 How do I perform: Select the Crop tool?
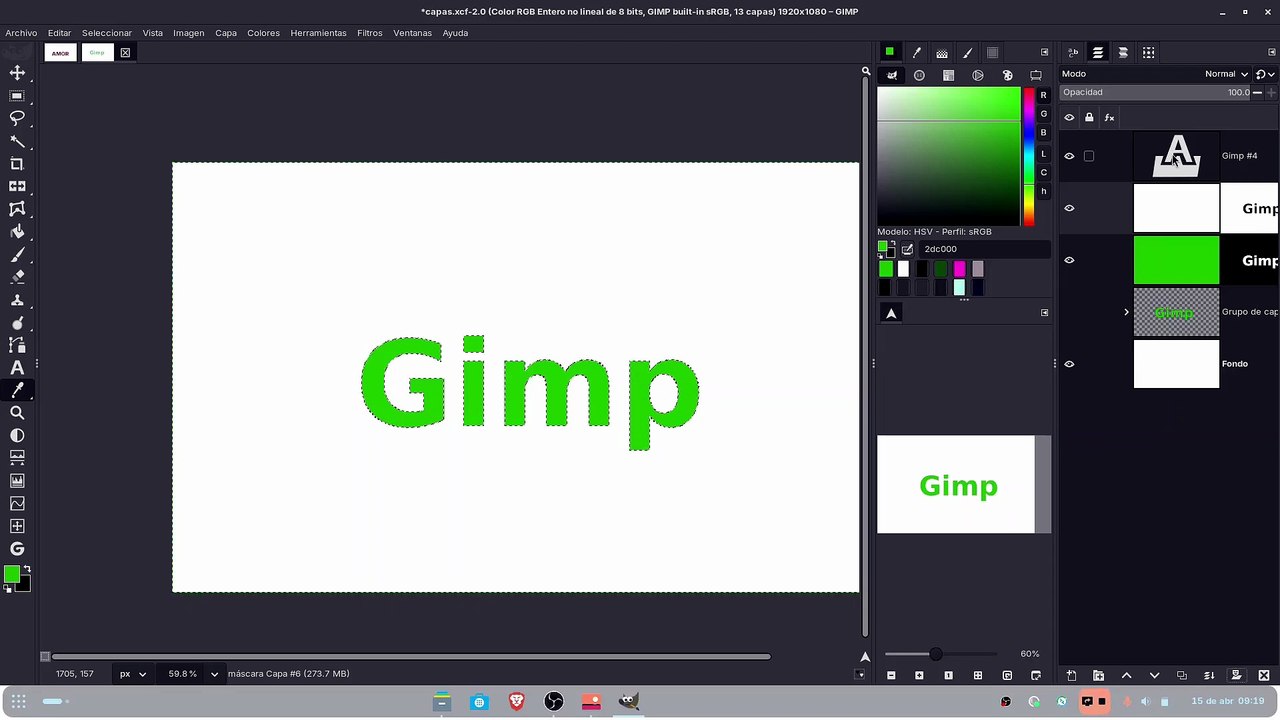(17, 164)
